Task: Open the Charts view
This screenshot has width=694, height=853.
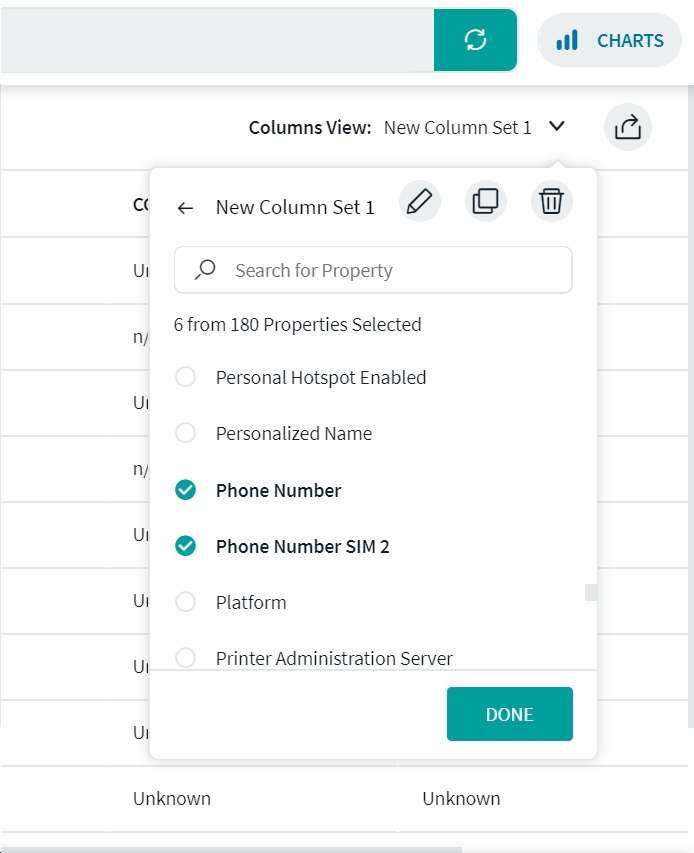Action: pos(610,41)
